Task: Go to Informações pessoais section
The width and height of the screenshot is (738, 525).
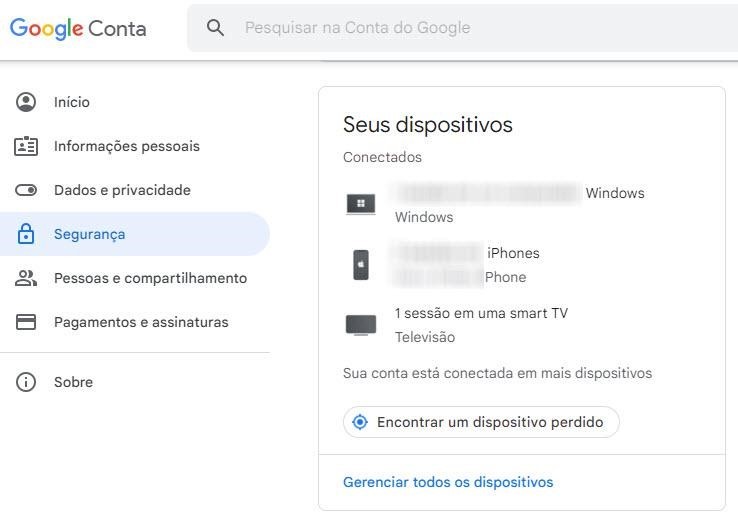Action: (x=127, y=146)
